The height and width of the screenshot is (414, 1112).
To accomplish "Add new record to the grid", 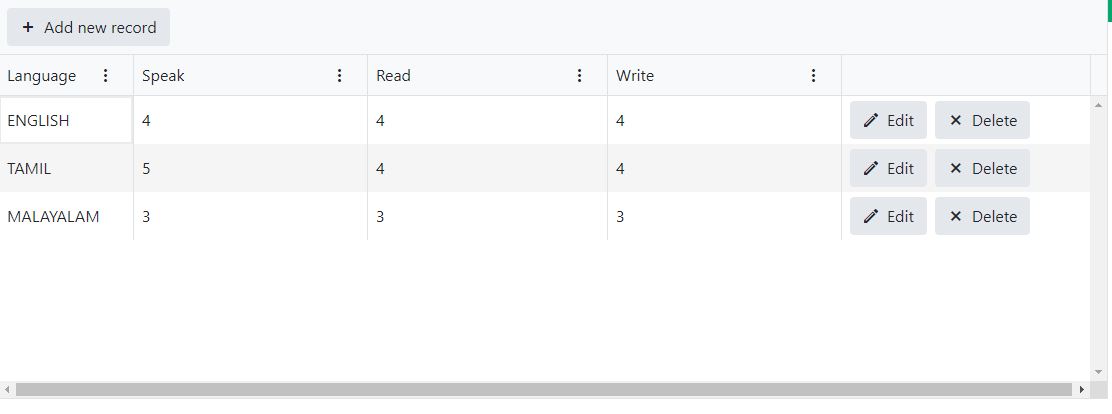I will [89, 28].
